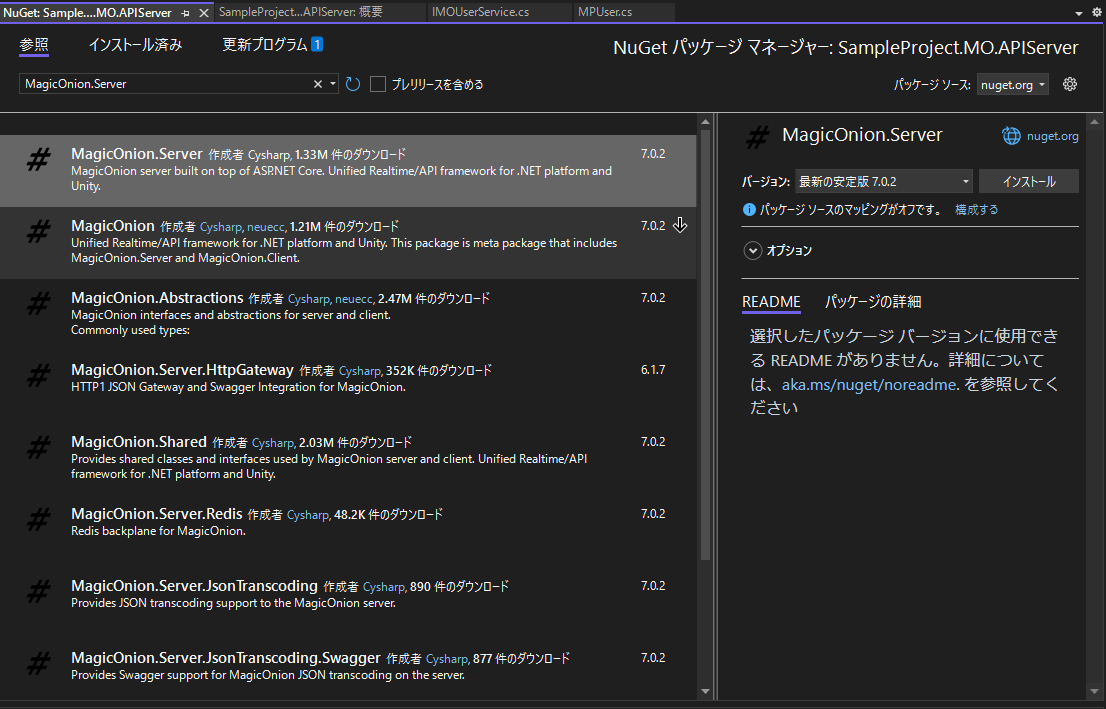Open the search box history dropdown
1106x709 pixels.
[x=333, y=84]
